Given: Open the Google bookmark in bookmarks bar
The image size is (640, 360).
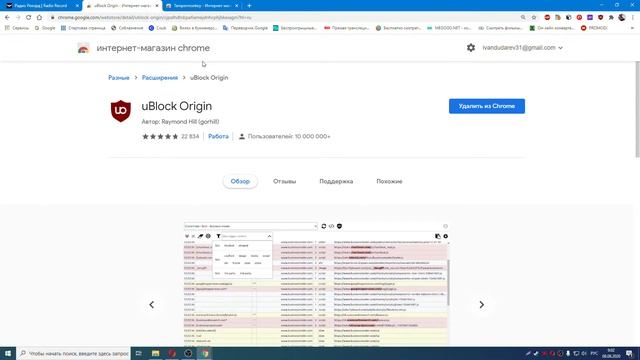Looking at the screenshot, I should [x=45, y=28].
